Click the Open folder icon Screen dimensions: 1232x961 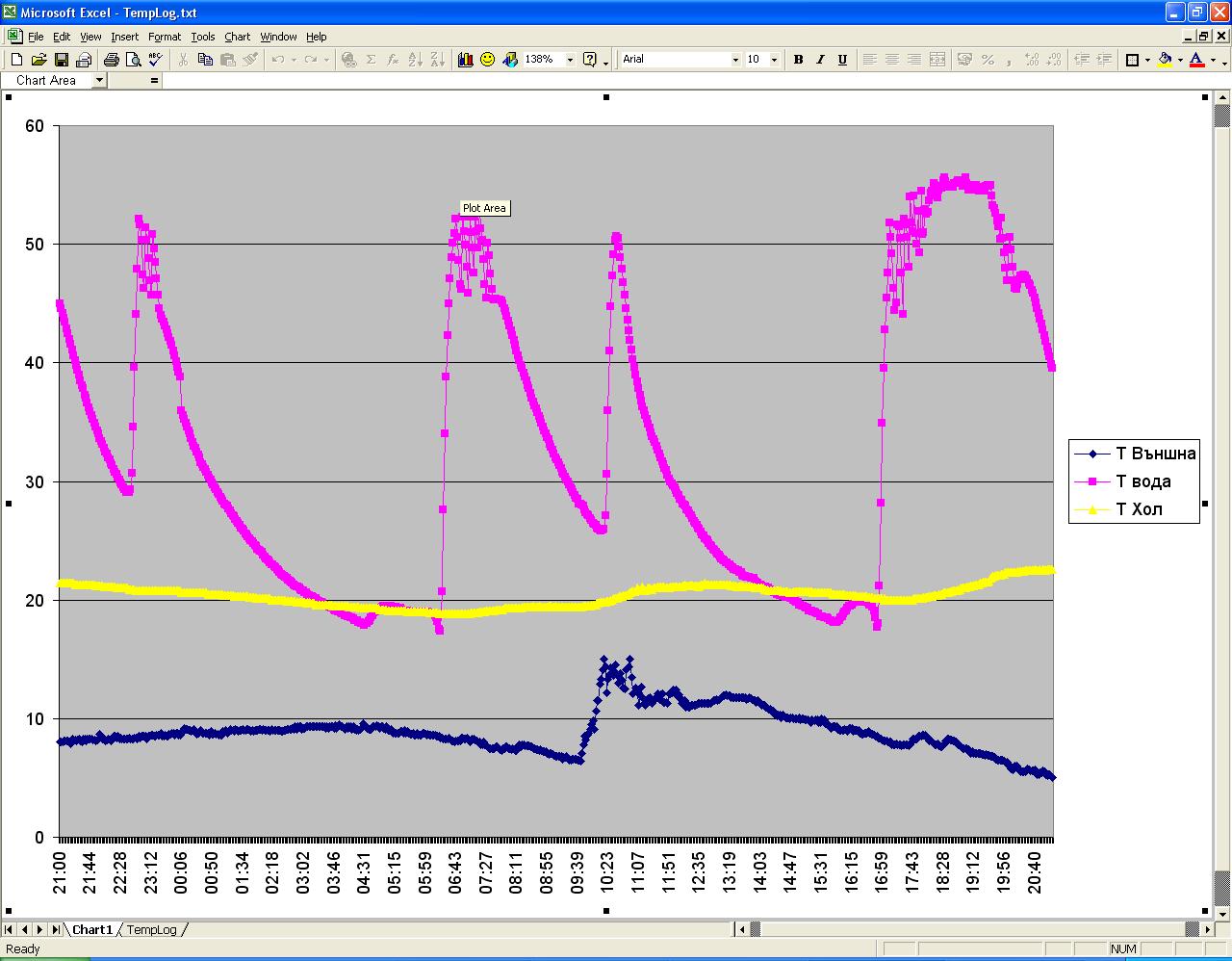click(x=38, y=60)
